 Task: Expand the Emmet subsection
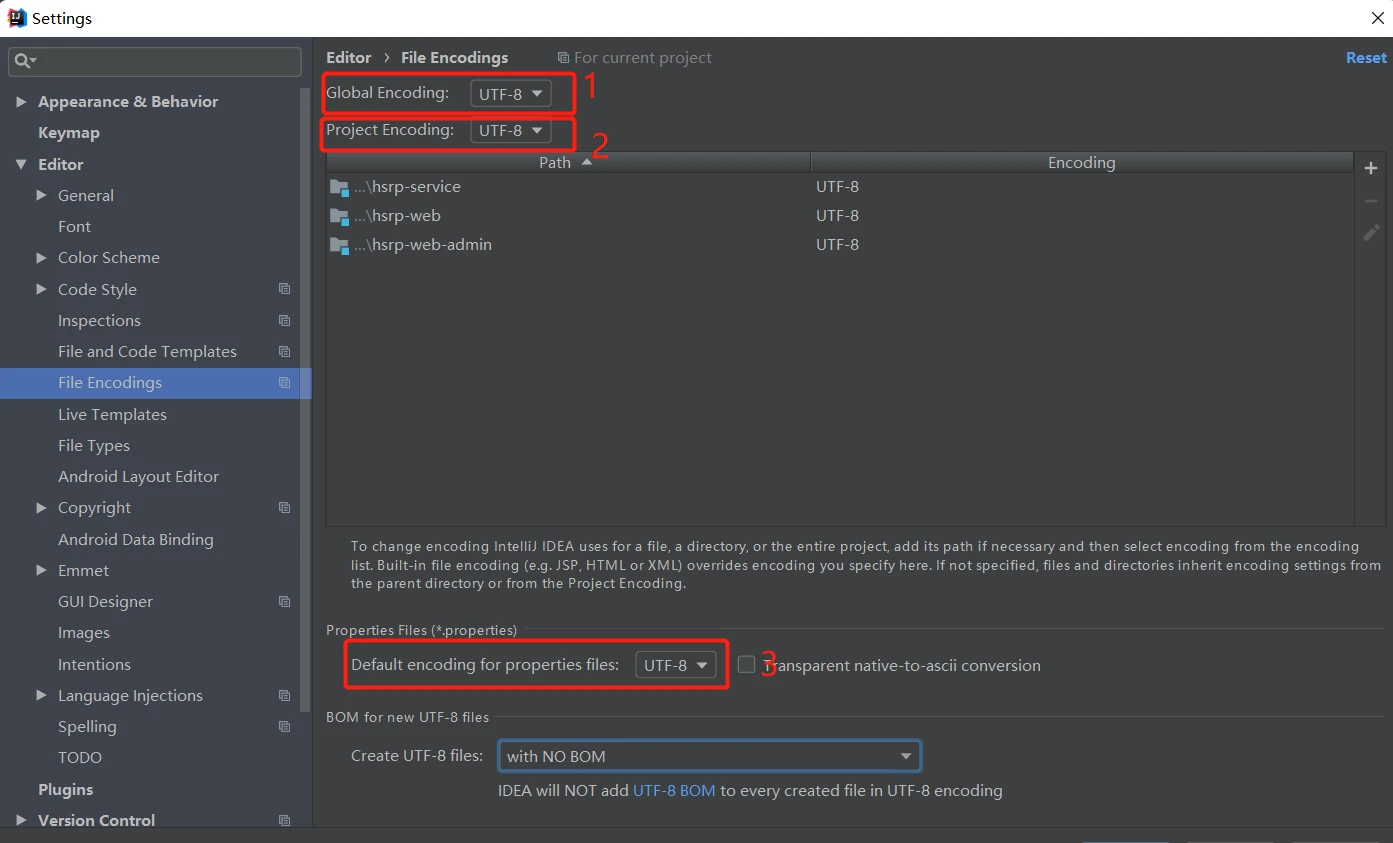tap(41, 570)
